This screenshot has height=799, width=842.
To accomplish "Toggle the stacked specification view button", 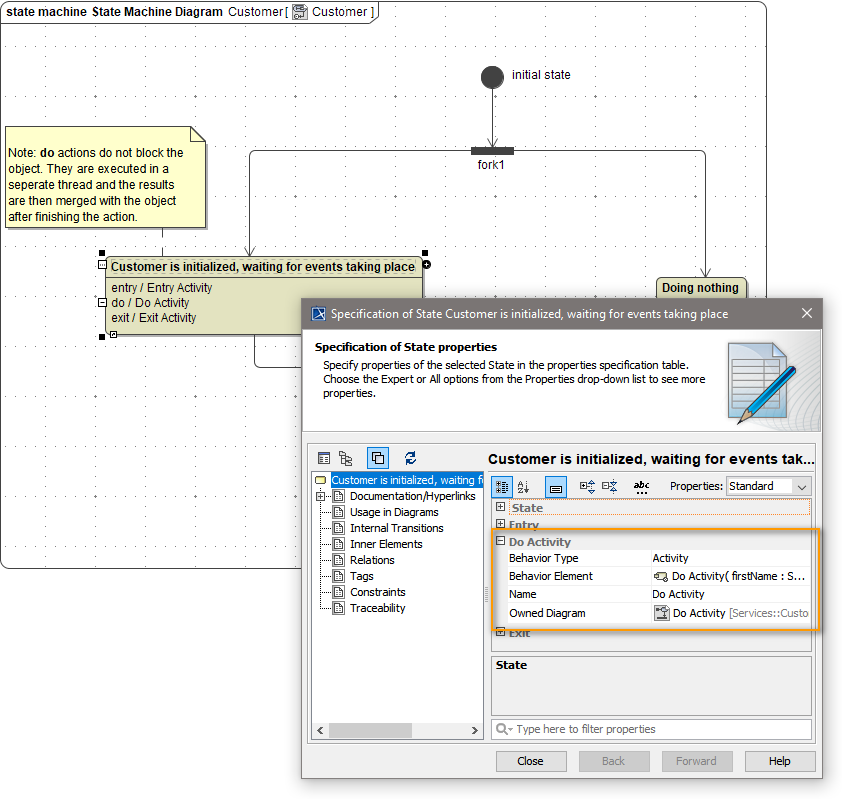I will tap(377, 458).
